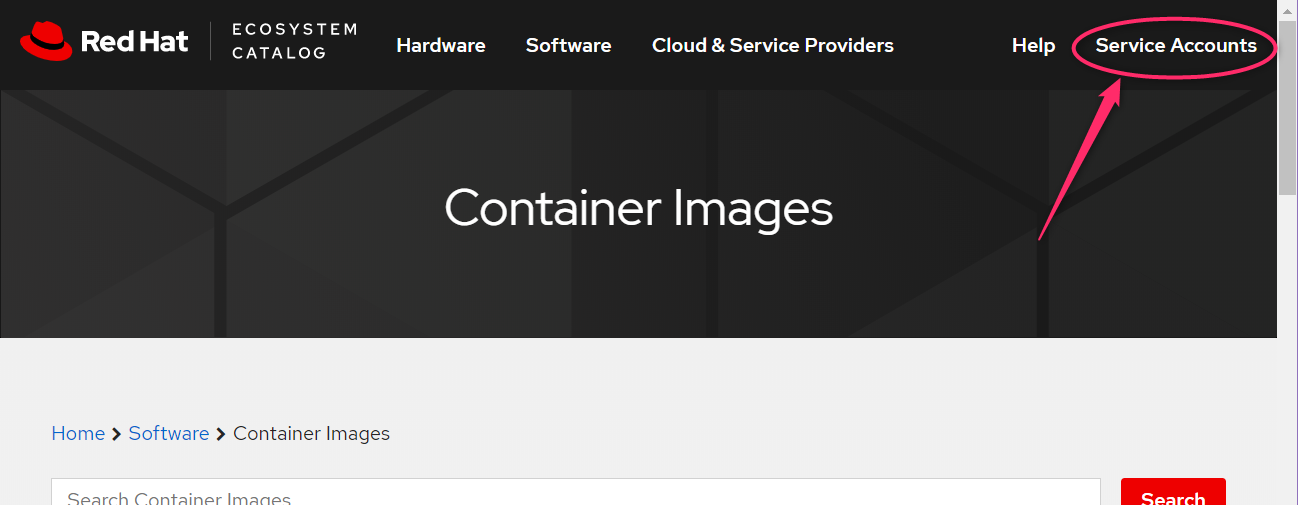Open the Ecosystem Catalog home label
The image size is (1298, 505).
coord(294,41)
